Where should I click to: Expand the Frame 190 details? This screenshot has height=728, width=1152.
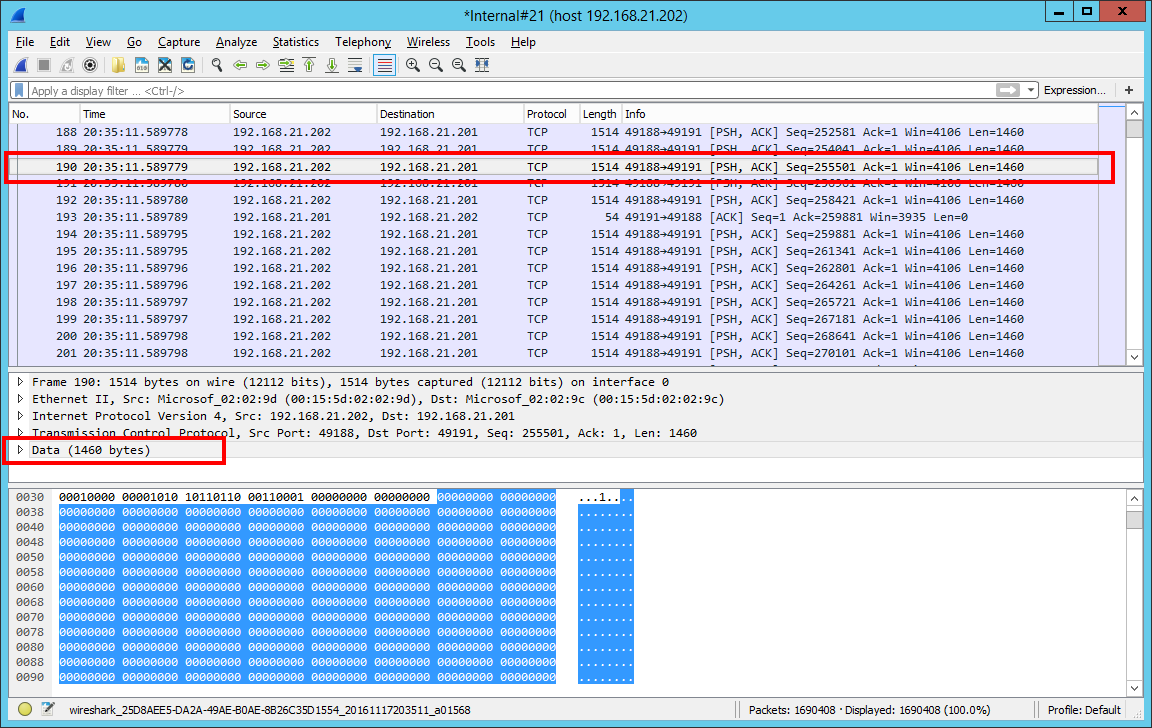(x=21, y=382)
